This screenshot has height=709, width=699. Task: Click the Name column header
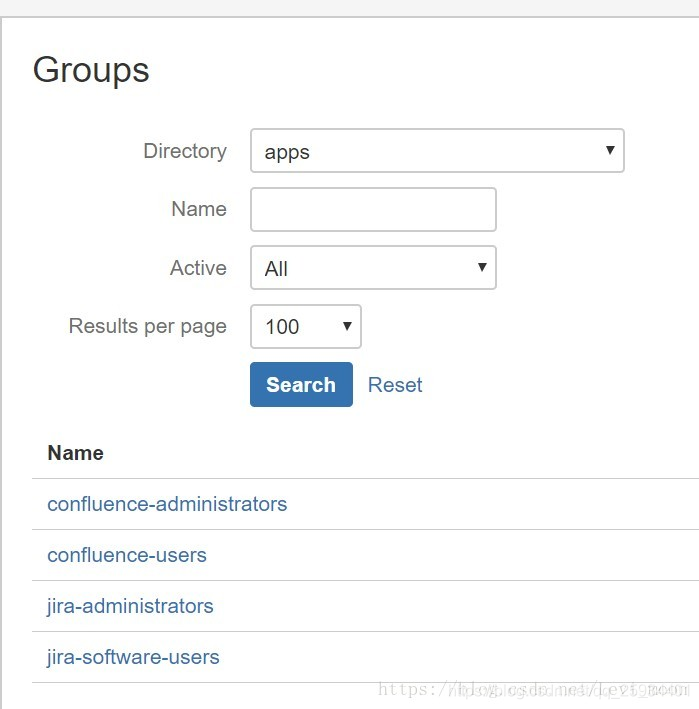click(x=76, y=453)
